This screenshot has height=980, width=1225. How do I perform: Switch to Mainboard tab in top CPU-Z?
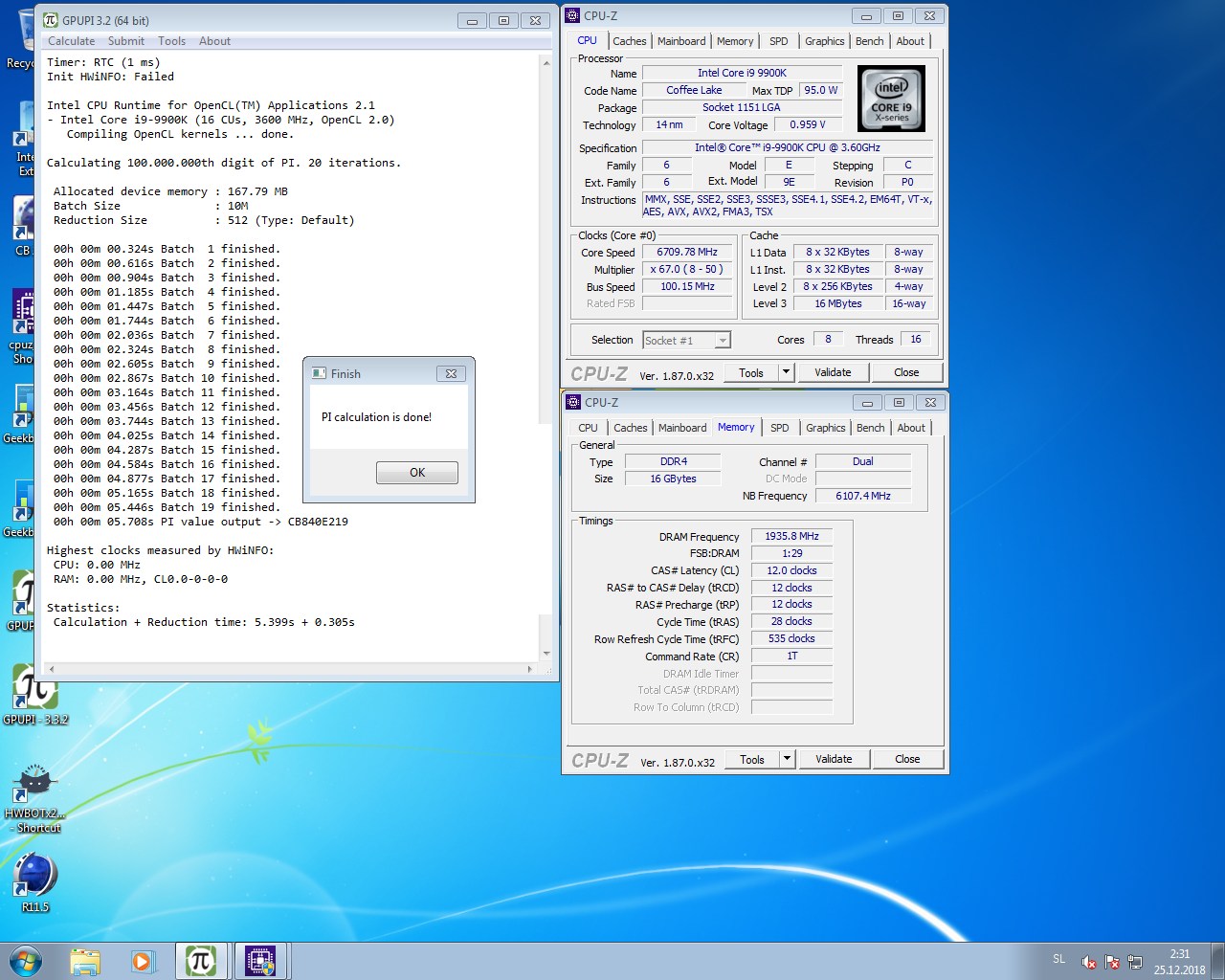681,41
